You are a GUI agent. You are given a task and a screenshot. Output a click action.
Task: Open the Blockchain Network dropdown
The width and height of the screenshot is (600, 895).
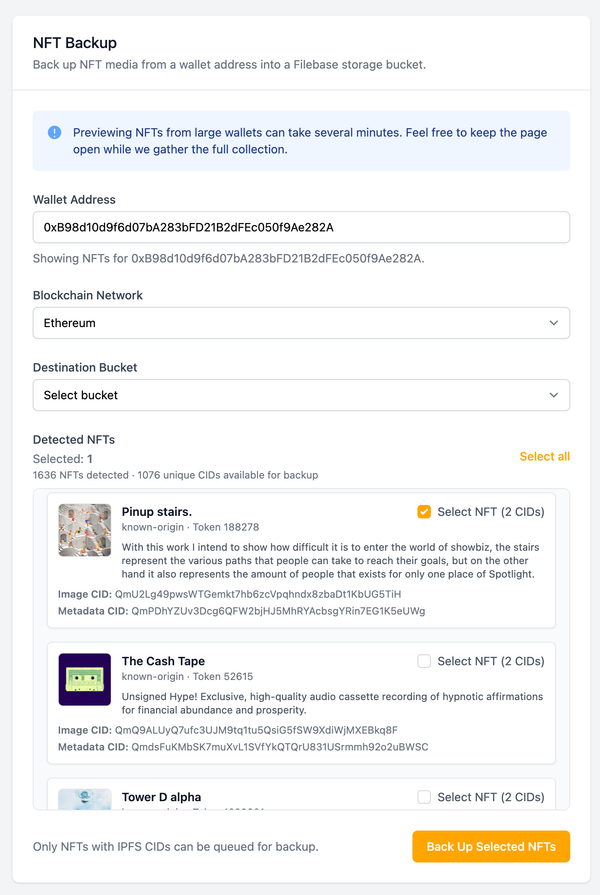coord(300,323)
